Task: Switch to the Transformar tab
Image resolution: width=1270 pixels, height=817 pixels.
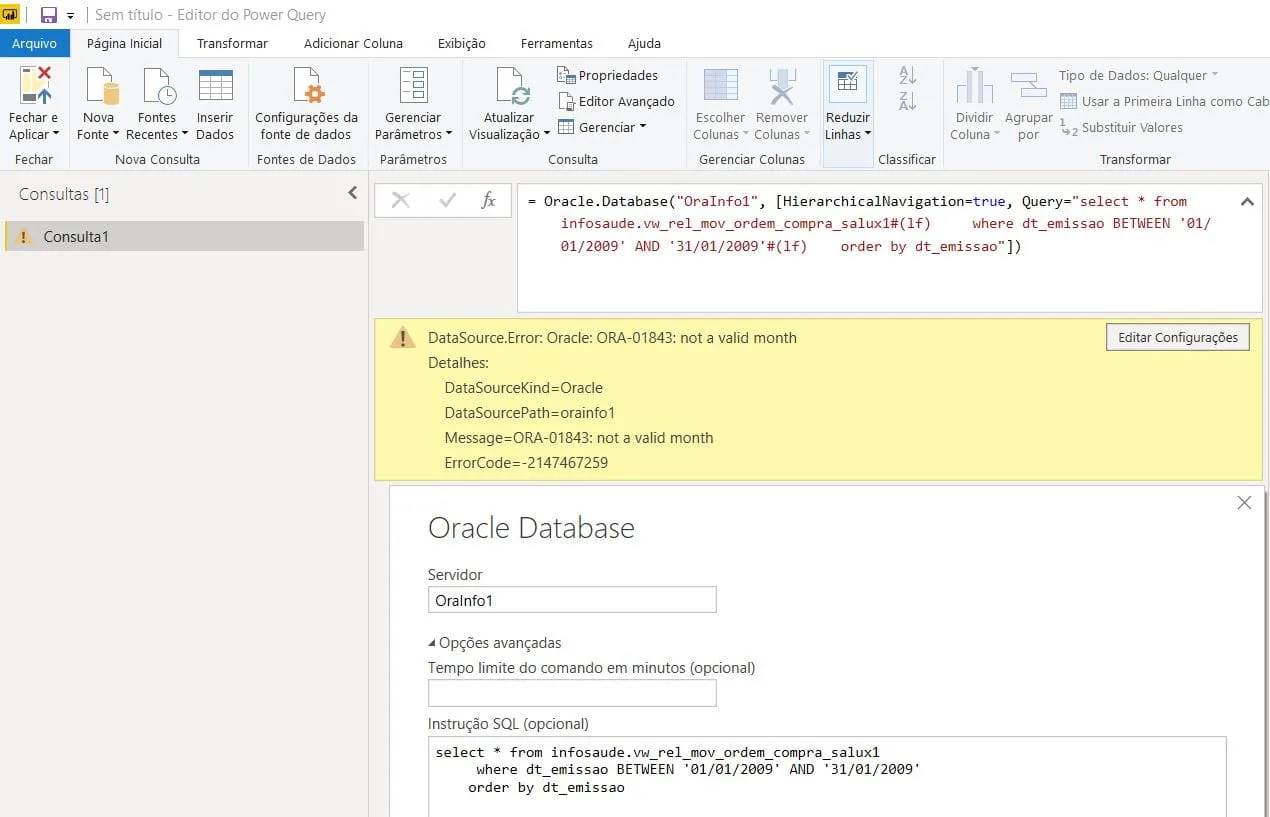Action: [x=232, y=43]
